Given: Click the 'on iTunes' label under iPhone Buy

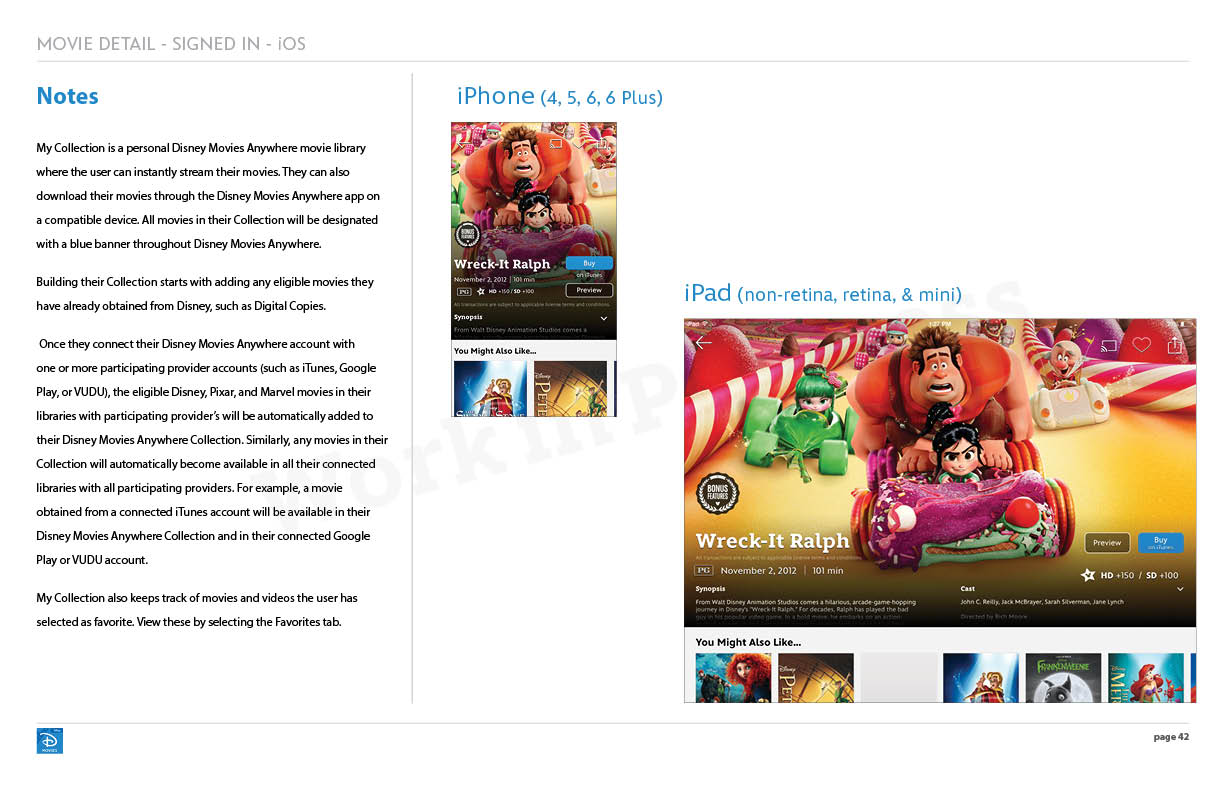Looking at the screenshot, I should (589, 275).
